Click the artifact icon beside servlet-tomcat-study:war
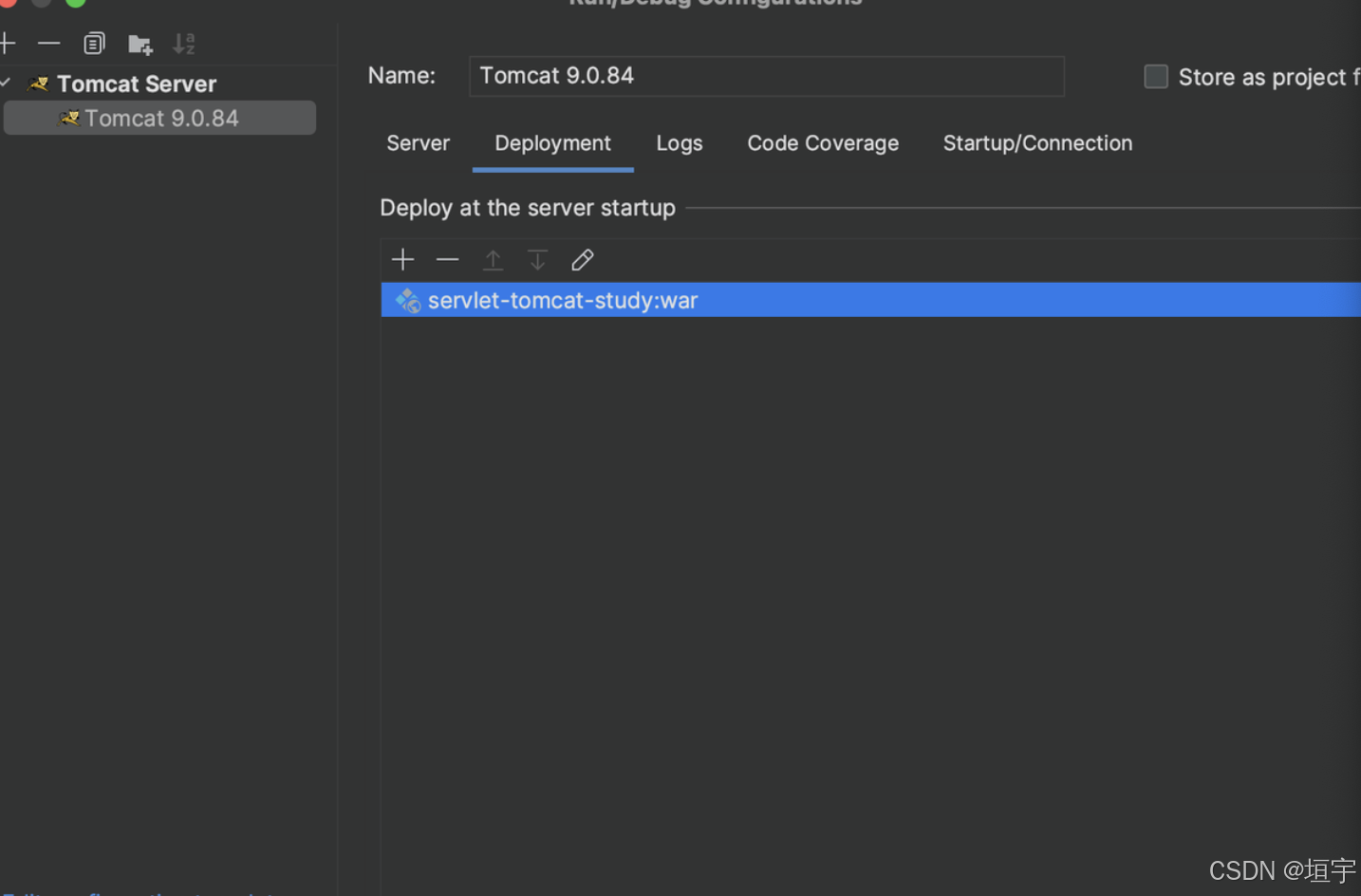Viewport: 1361px width, 896px height. (x=408, y=300)
